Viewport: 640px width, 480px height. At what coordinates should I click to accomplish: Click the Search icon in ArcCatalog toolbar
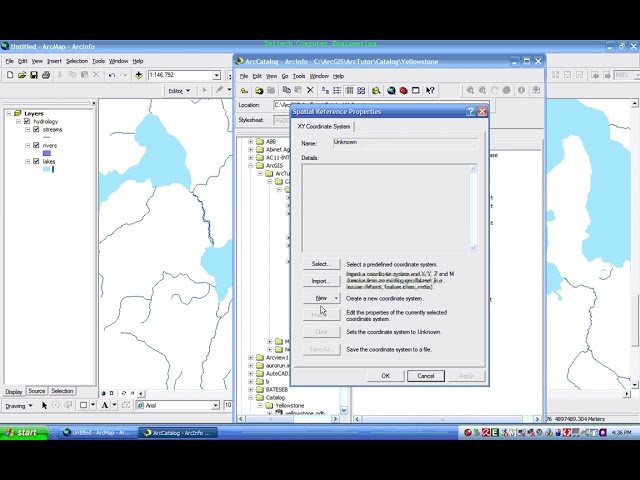pyautogui.click(x=376, y=91)
